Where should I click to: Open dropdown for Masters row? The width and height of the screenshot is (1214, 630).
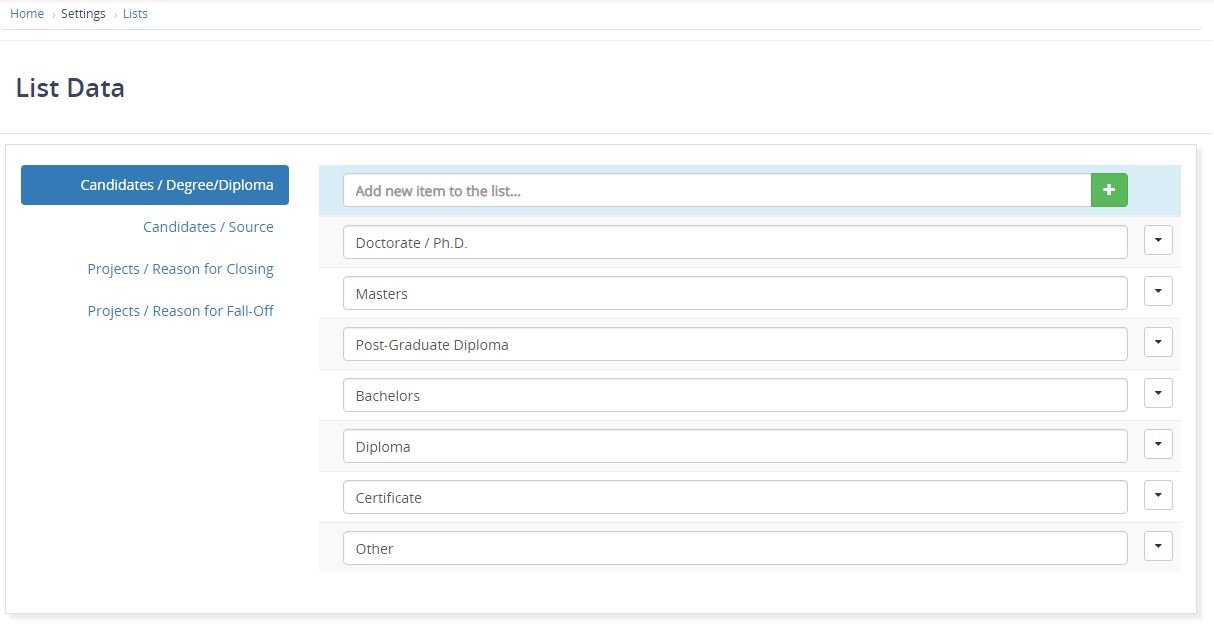(1158, 291)
